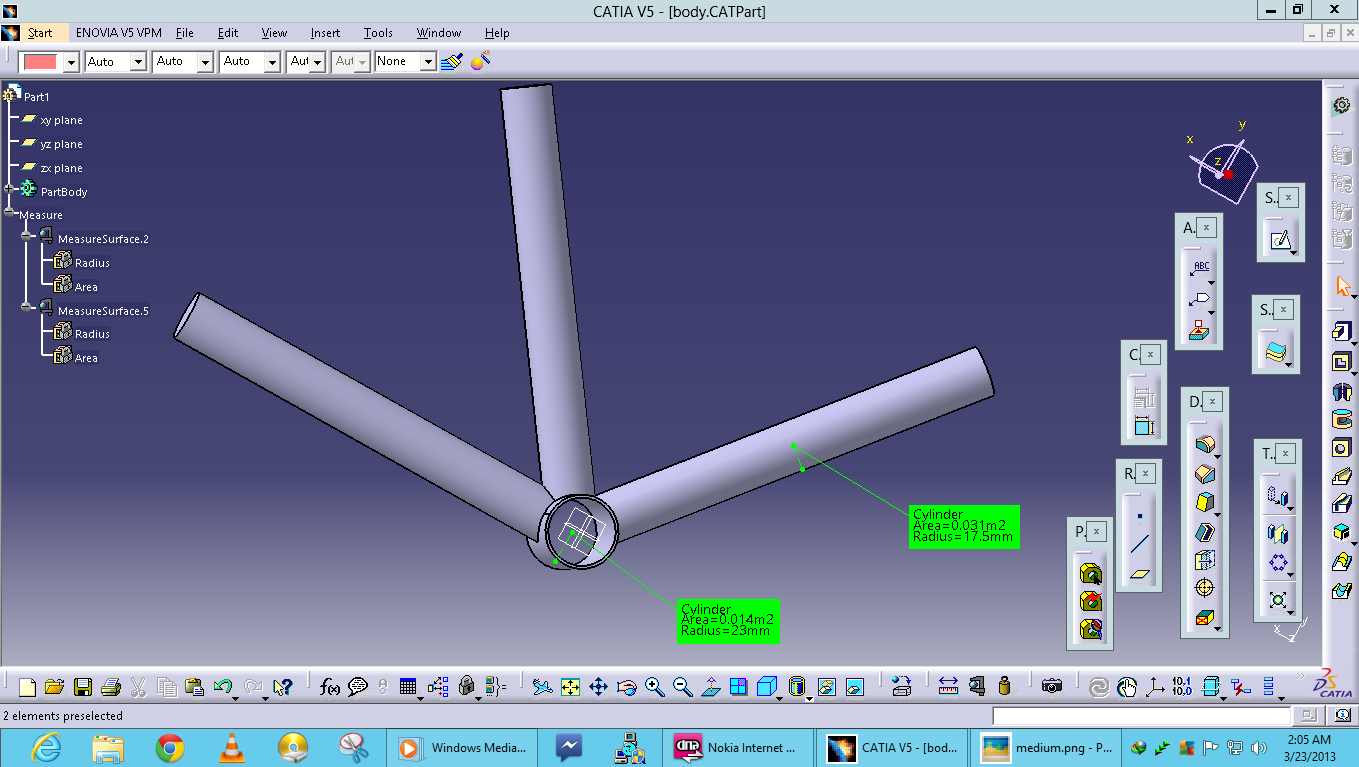Click the Measure Item icon
The image size is (1359, 767).
977,687
